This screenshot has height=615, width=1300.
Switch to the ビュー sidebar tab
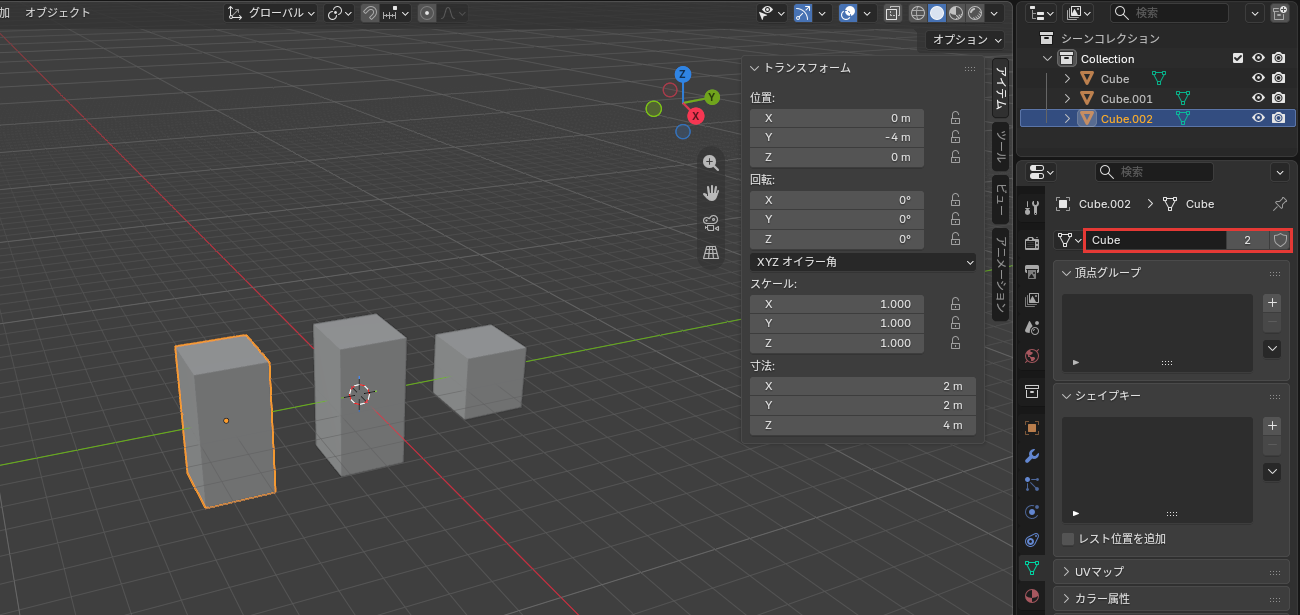click(1000, 197)
